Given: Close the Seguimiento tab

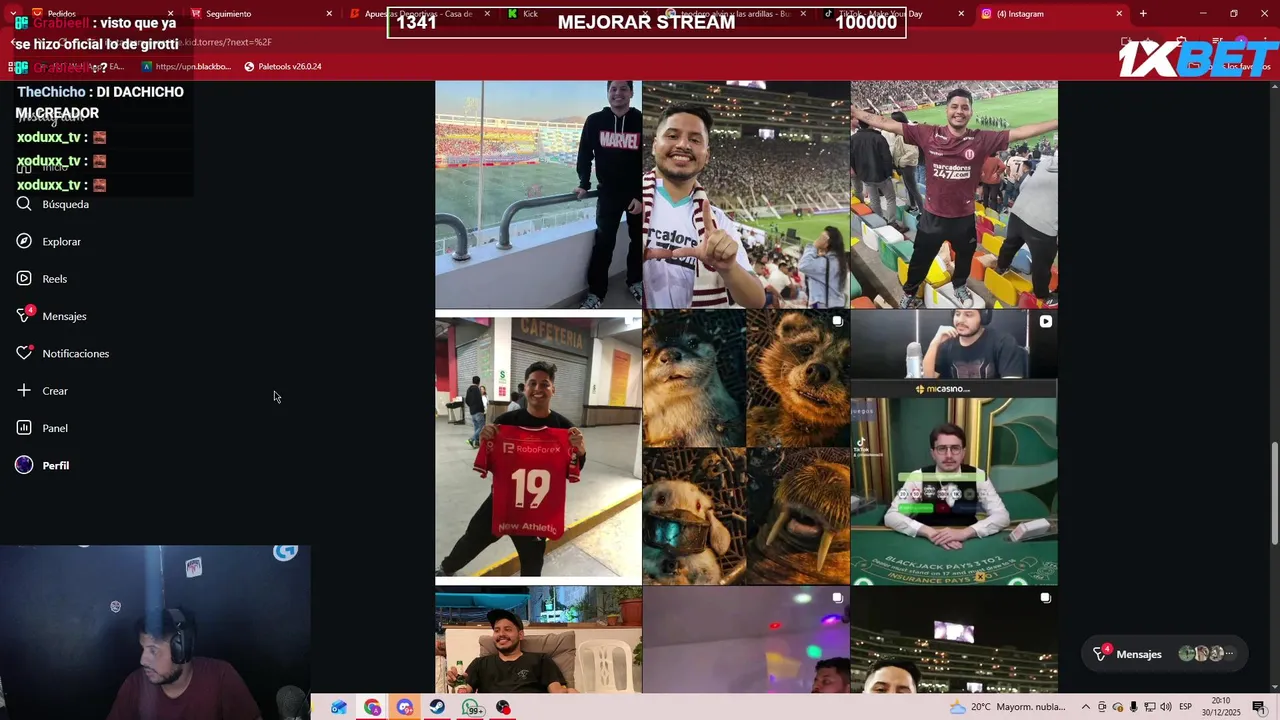Looking at the screenshot, I should 329,14.
